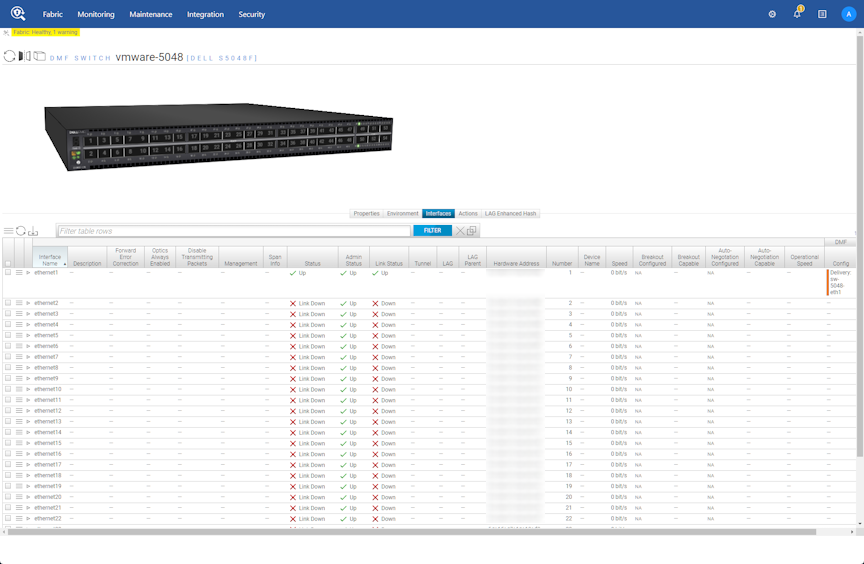This screenshot has width=864, height=564.
Task: Check the ethernet12 row checkbox
Action: 8,411
